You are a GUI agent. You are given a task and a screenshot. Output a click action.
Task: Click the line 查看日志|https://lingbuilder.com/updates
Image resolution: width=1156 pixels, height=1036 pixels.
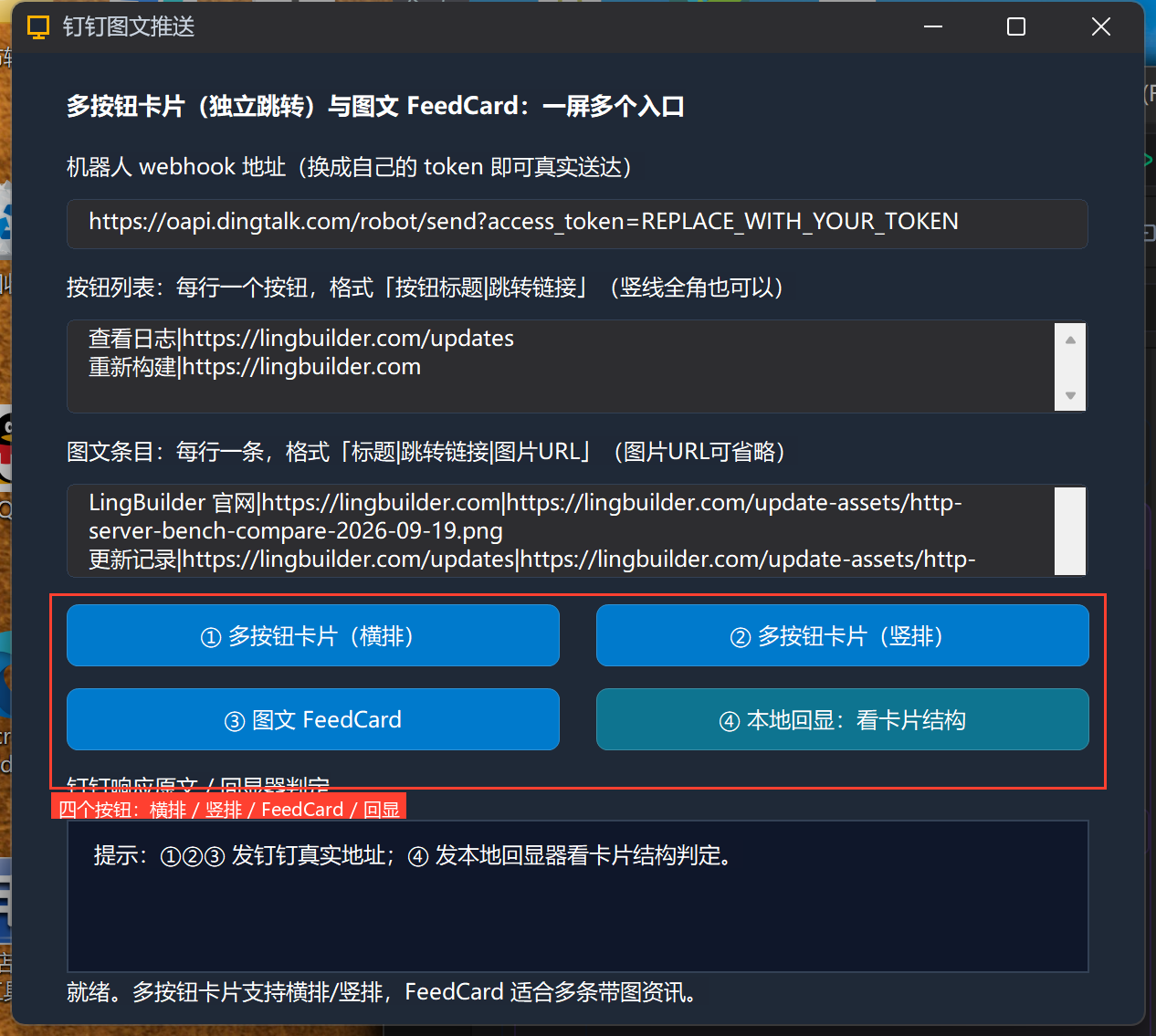click(x=301, y=339)
